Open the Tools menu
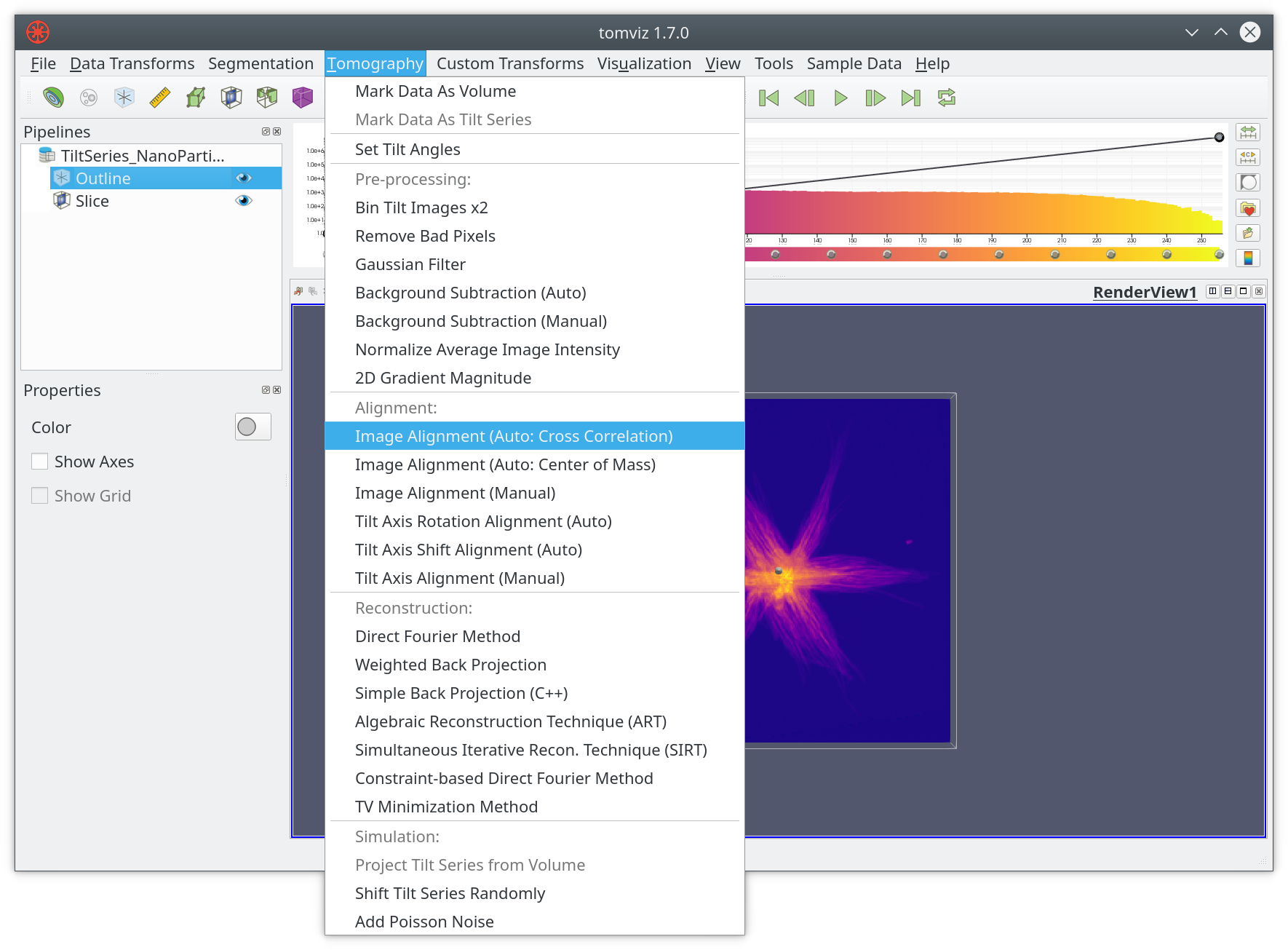This screenshot has height=950, width=1288. pyautogui.click(x=774, y=63)
